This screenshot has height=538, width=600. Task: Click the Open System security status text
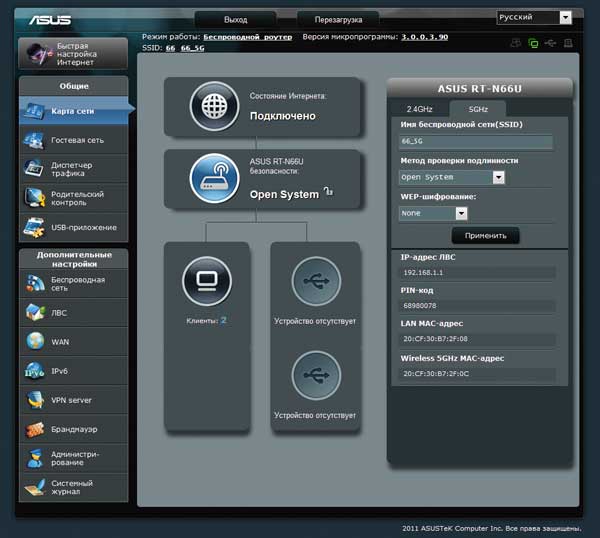(x=284, y=194)
